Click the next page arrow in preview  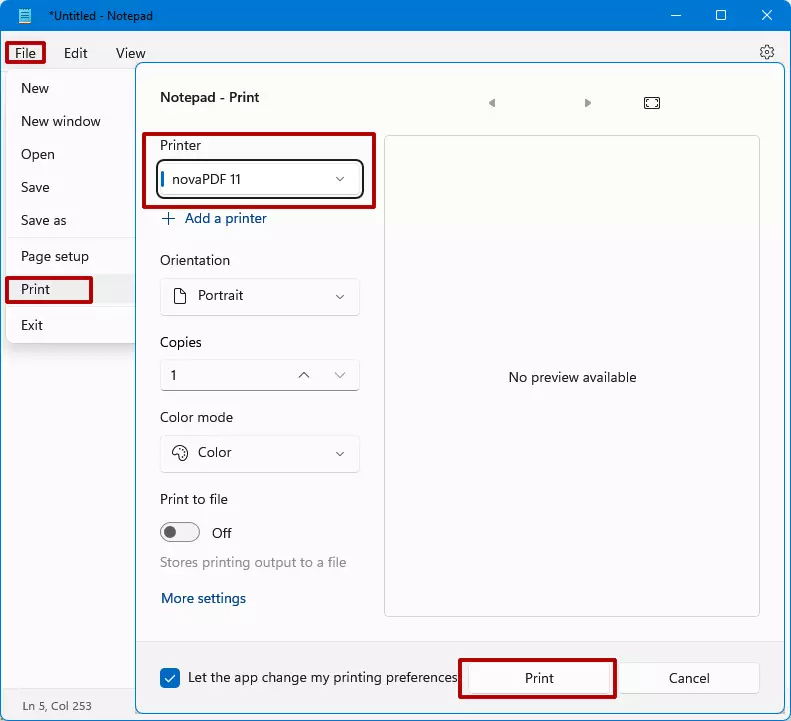pyautogui.click(x=588, y=103)
